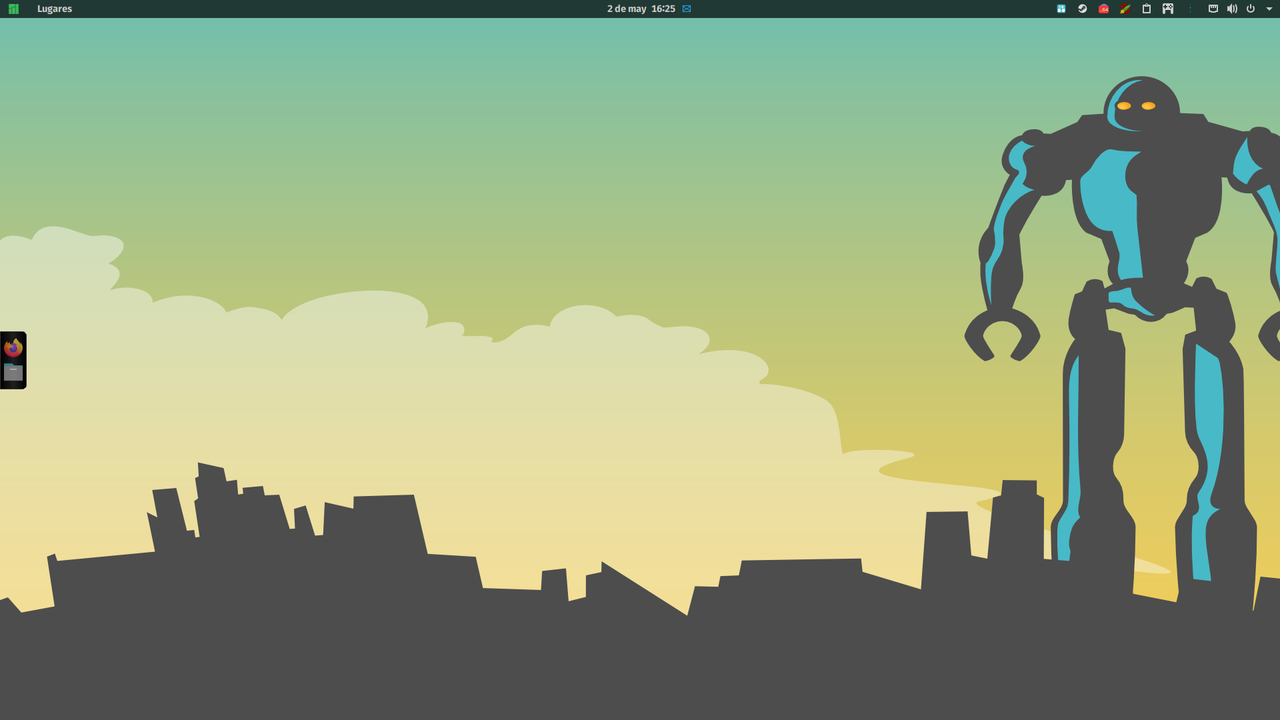This screenshot has height=720, width=1280.
Task: Click the dotted green indicator in tray
Action: (x=1189, y=9)
